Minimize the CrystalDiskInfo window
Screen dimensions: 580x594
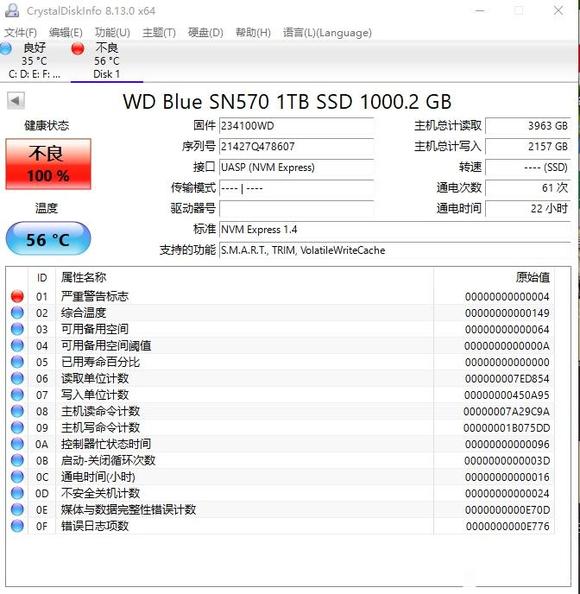pos(480,11)
